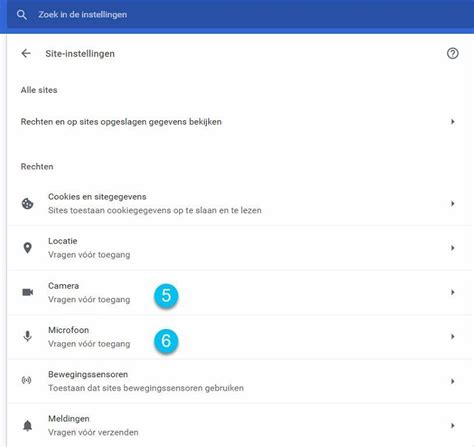
Task: Open the help question mark icon
Action: point(452,53)
